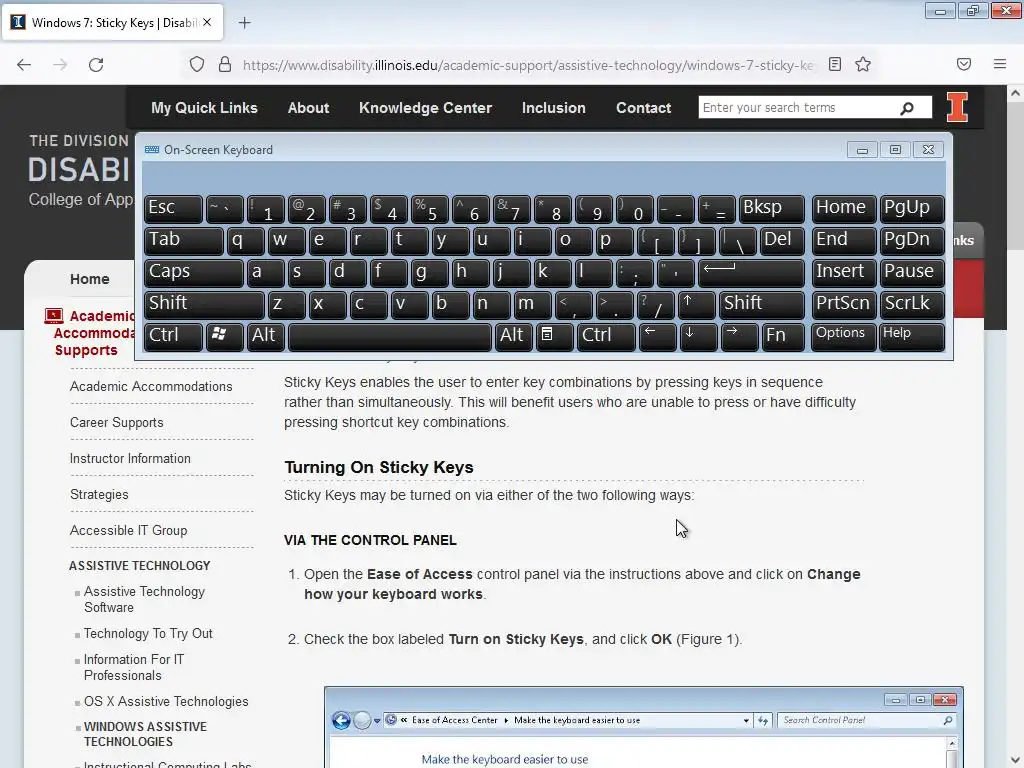Image resolution: width=1024 pixels, height=768 pixels.
Task: Open Career Supports link
Action: click(x=116, y=423)
